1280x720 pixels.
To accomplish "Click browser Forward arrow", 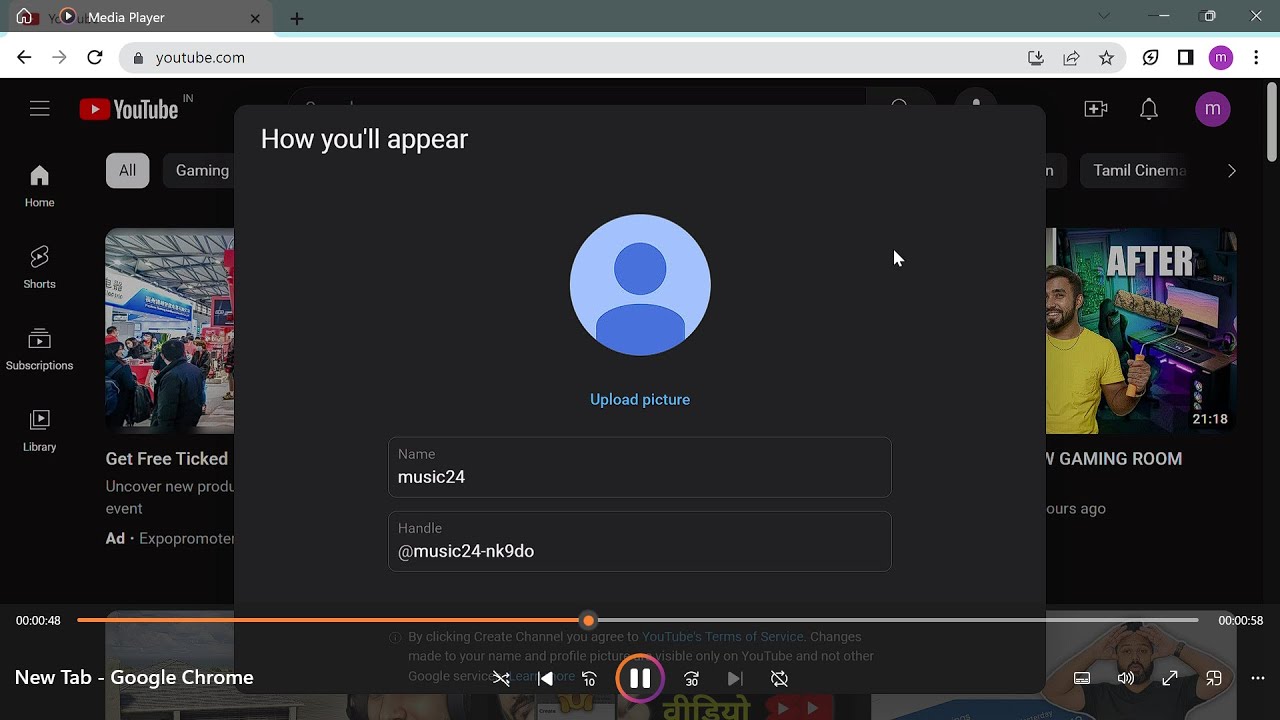I will [x=59, y=58].
